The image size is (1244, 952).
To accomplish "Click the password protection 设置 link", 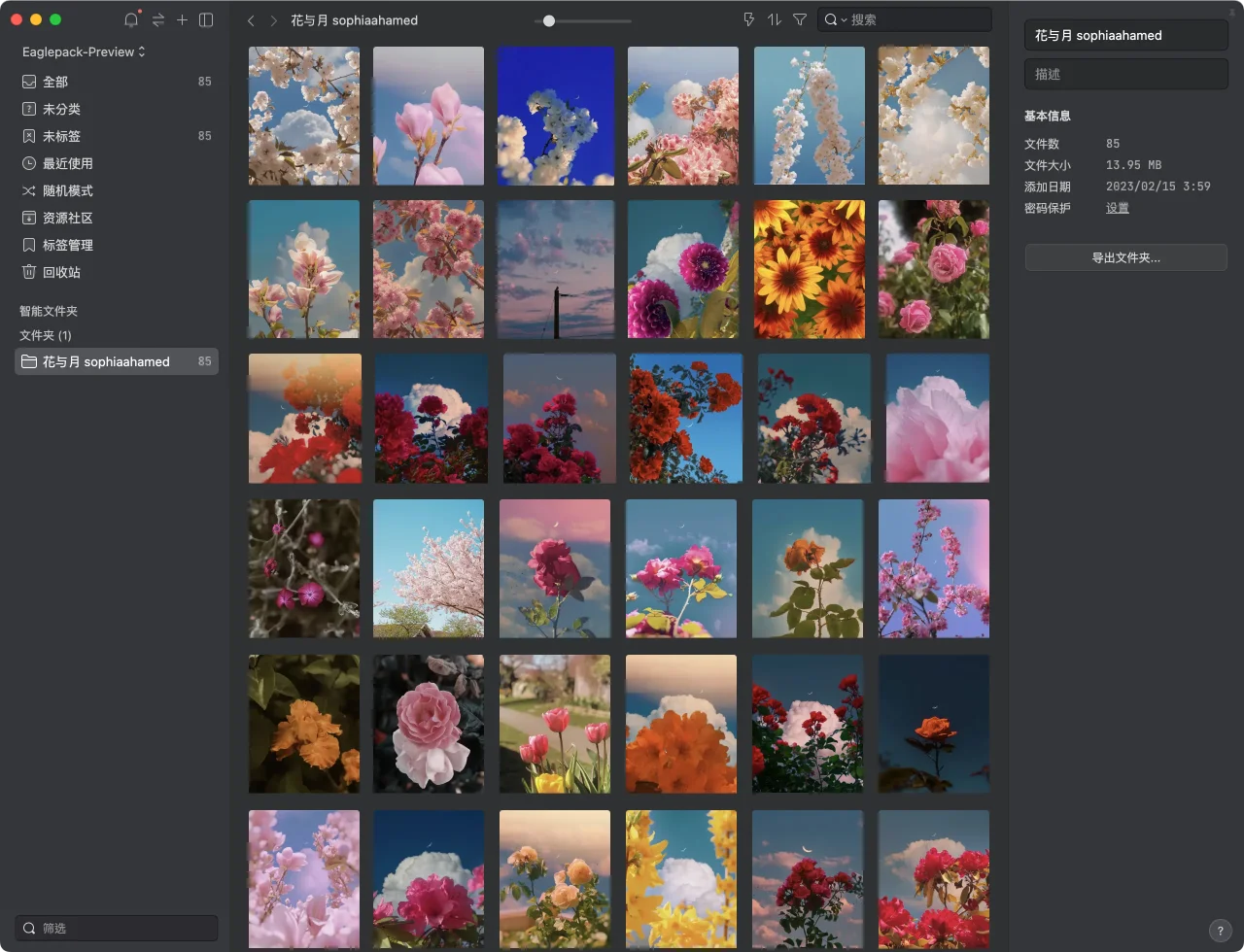I will 1117,208.
